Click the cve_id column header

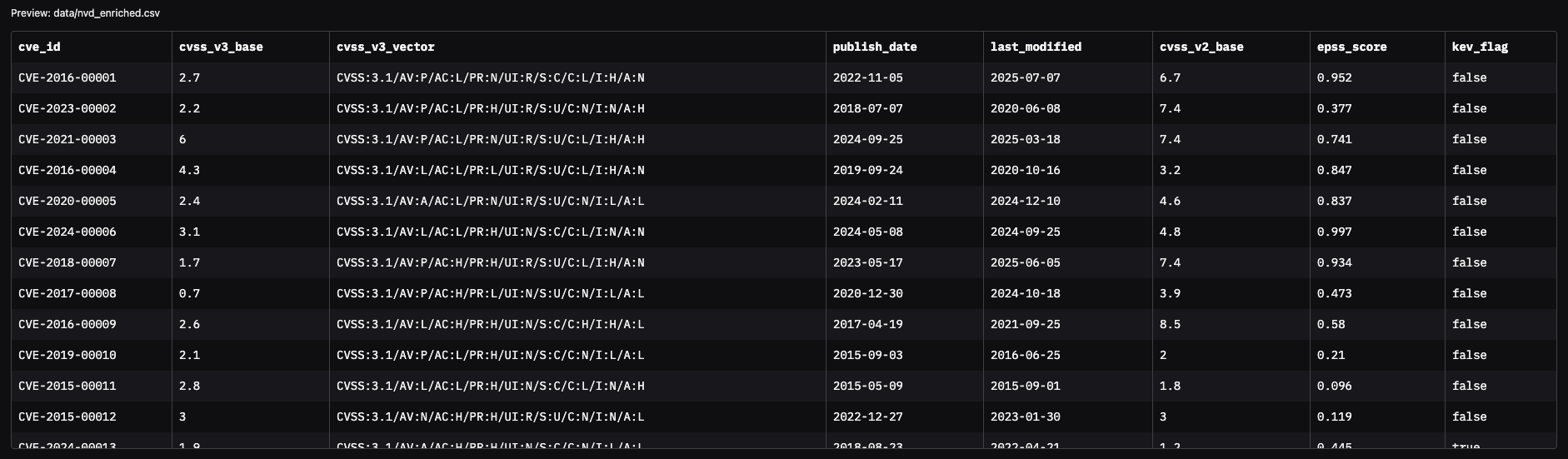click(x=39, y=47)
